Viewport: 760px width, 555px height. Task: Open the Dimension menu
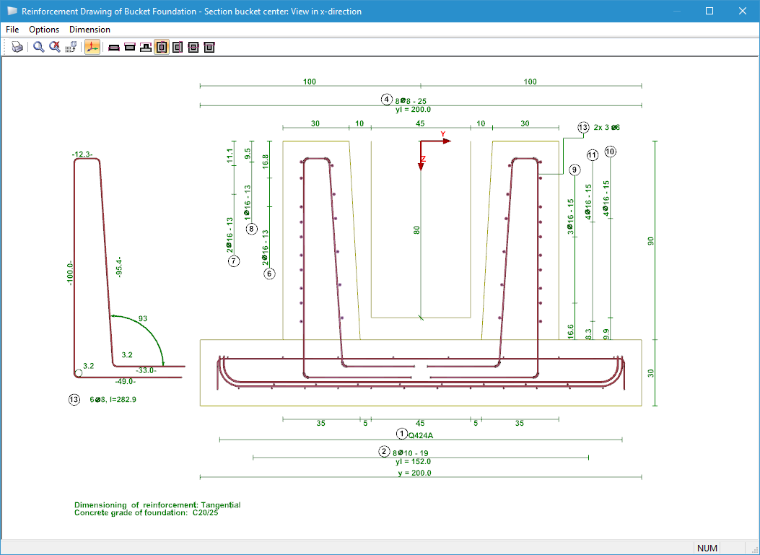coord(90,30)
